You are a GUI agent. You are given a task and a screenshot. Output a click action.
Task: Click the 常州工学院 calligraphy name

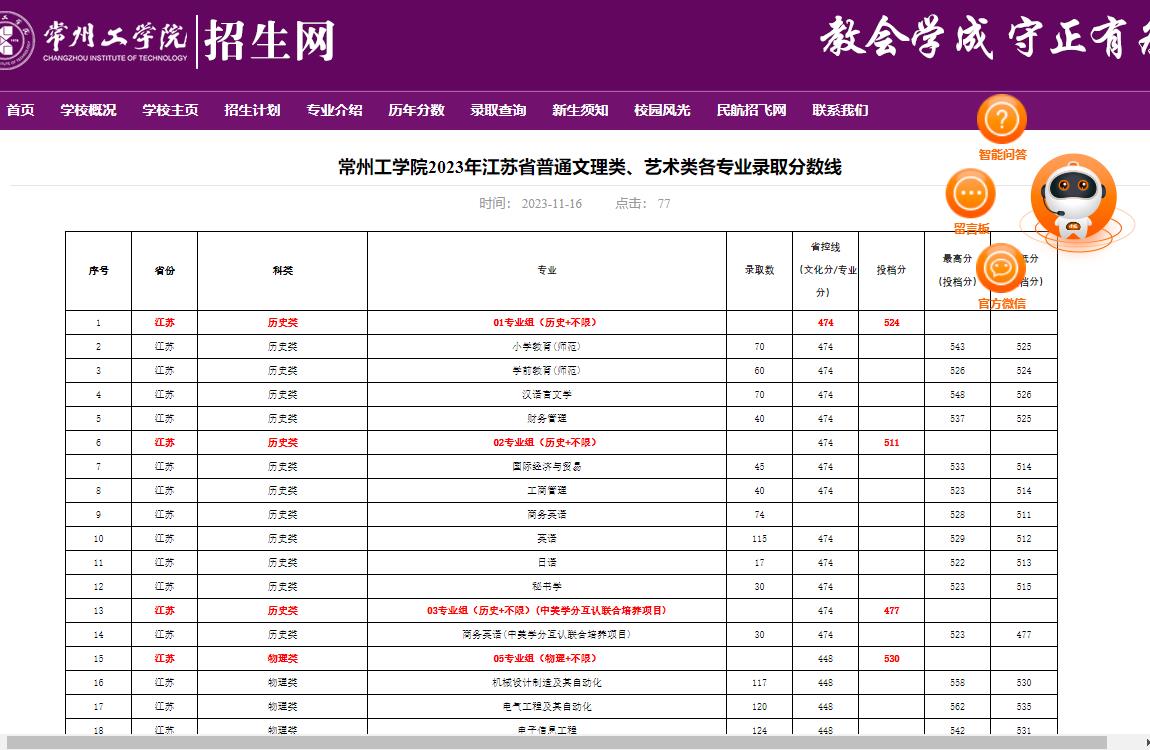tap(115, 35)
